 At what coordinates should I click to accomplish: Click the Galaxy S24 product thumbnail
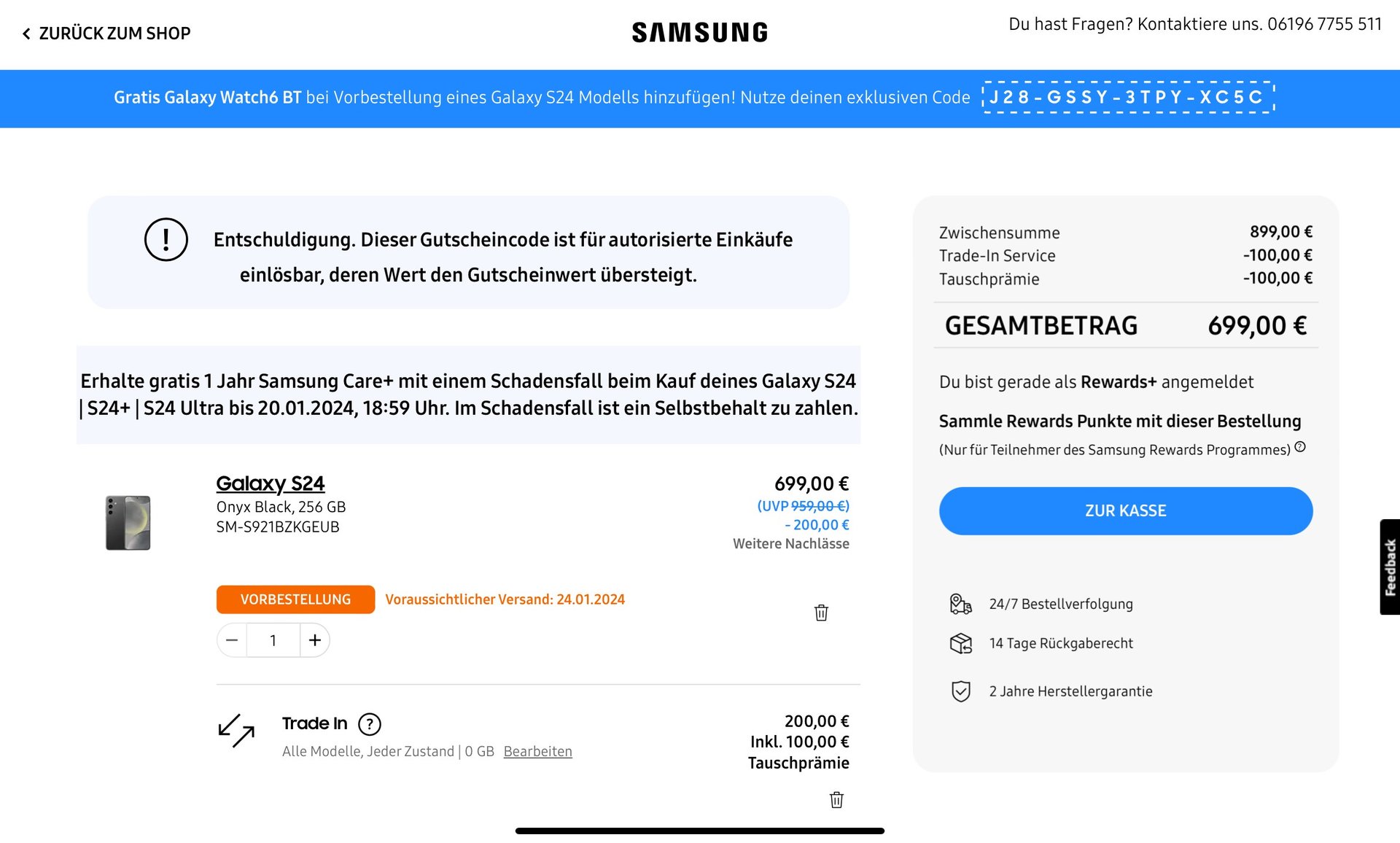[128, 523]
